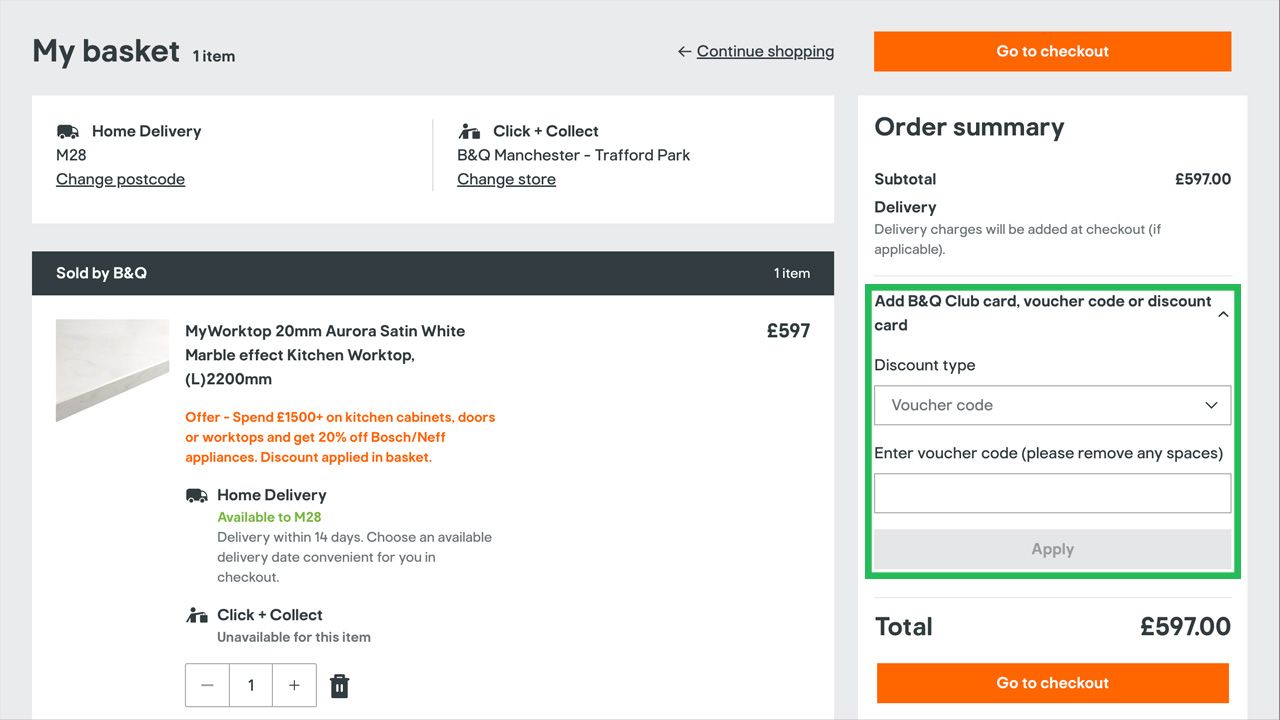Click the 'B&Q Manchester - Trafford Park' store name
The image size is (1280, 720).
(x=573, y=155)
